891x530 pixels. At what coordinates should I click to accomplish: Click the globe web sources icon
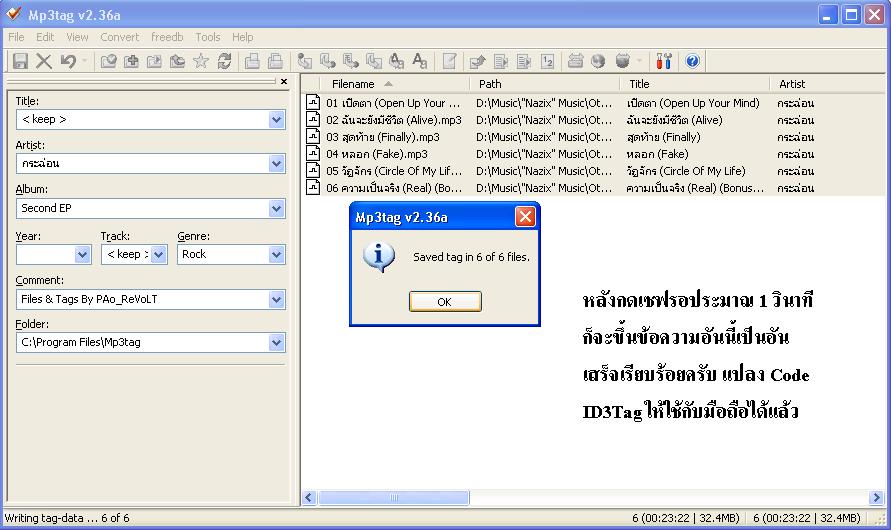(598, 61)
